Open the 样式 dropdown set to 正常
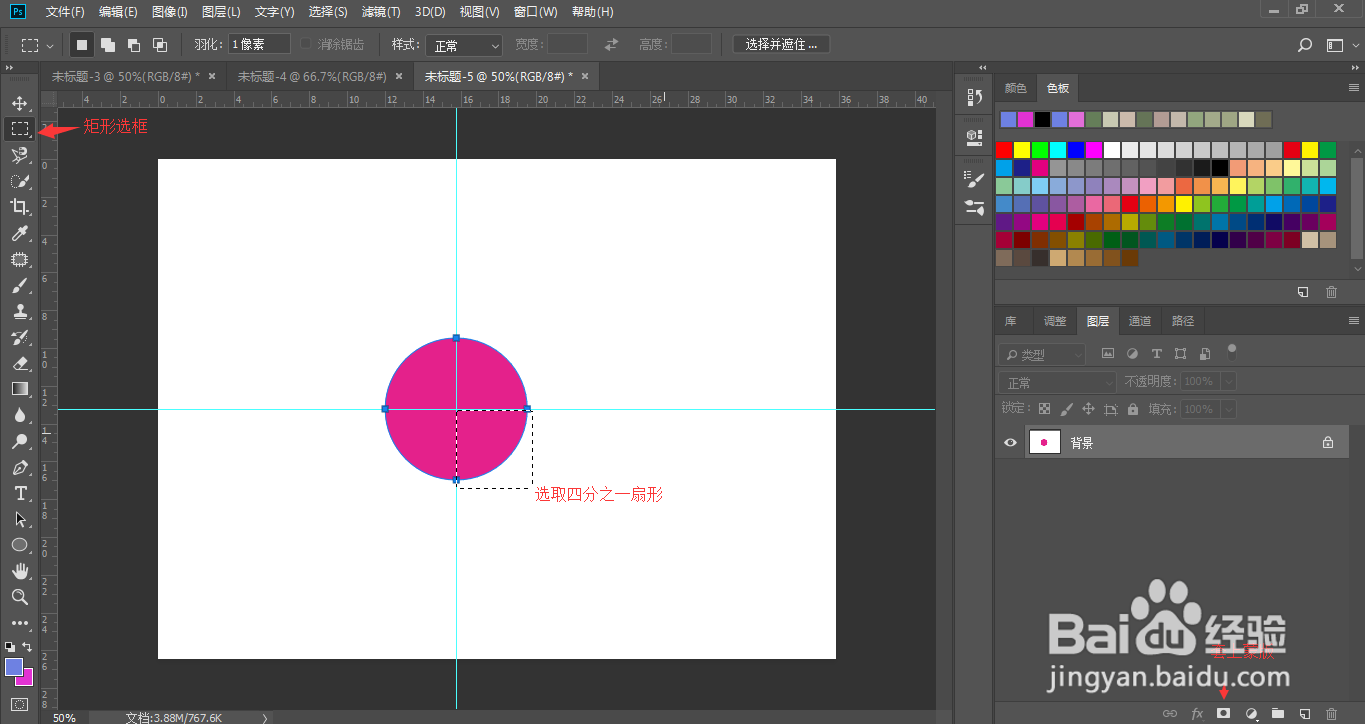 (464, 45)
